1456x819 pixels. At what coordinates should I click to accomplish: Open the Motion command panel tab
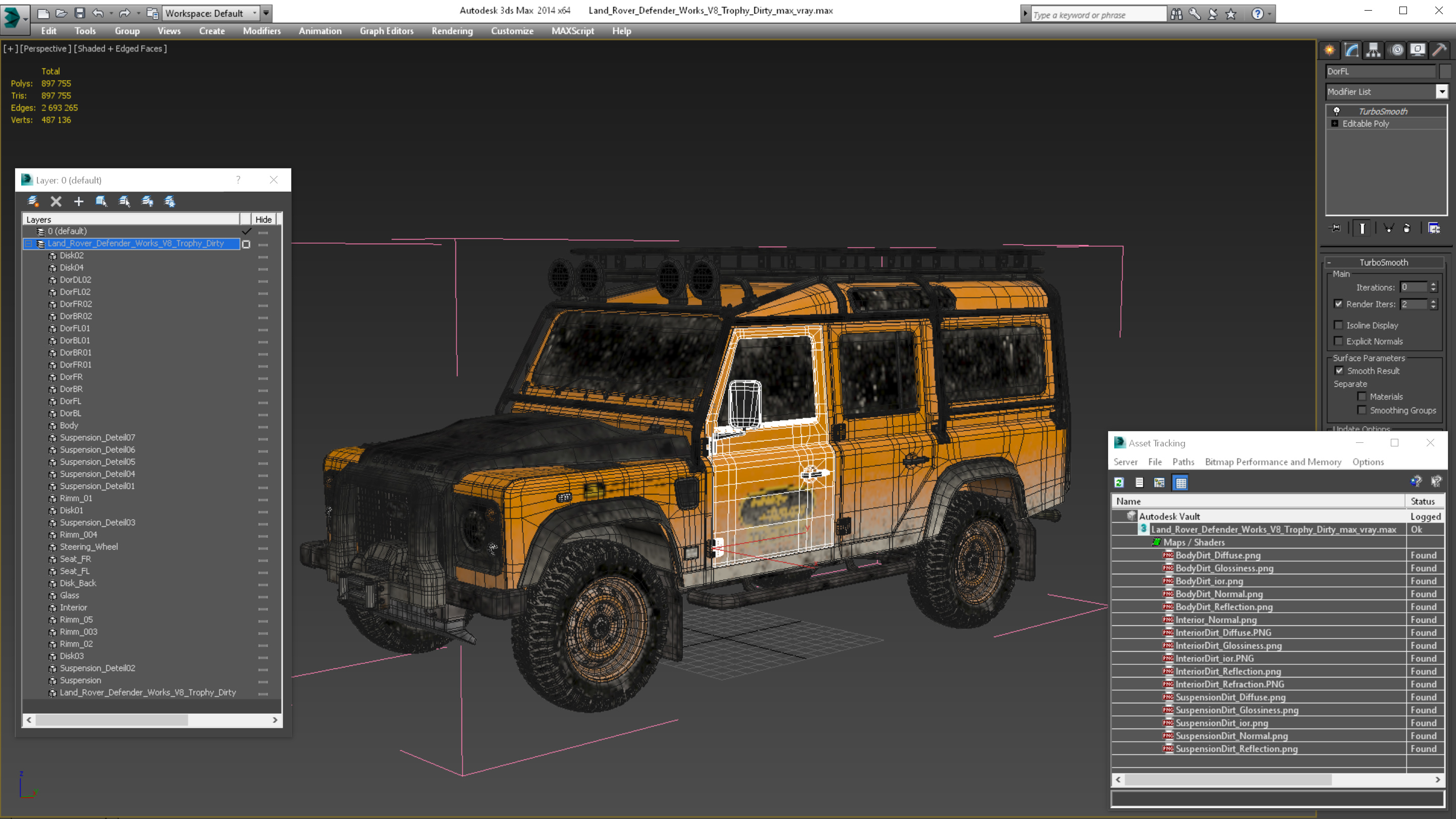pyautogui.click(x=1397, y=51)
